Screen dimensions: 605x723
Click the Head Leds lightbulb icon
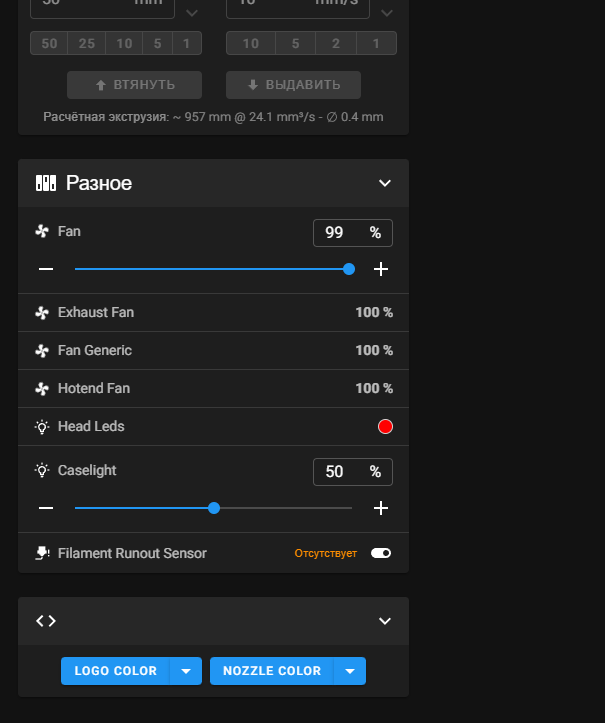pos(42,427)
